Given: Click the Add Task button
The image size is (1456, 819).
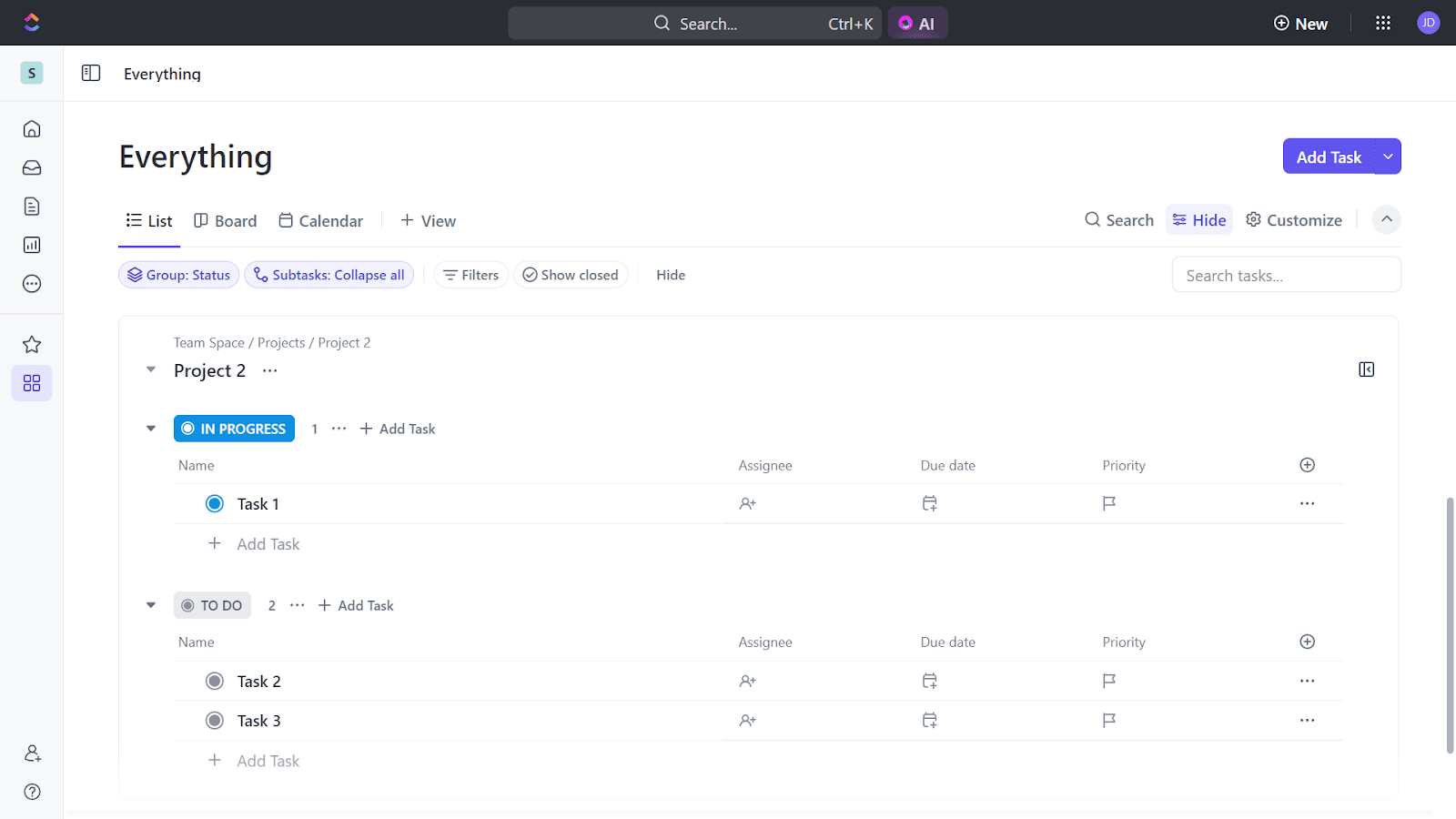Looking at the screenshot, I should [1328, 156].
